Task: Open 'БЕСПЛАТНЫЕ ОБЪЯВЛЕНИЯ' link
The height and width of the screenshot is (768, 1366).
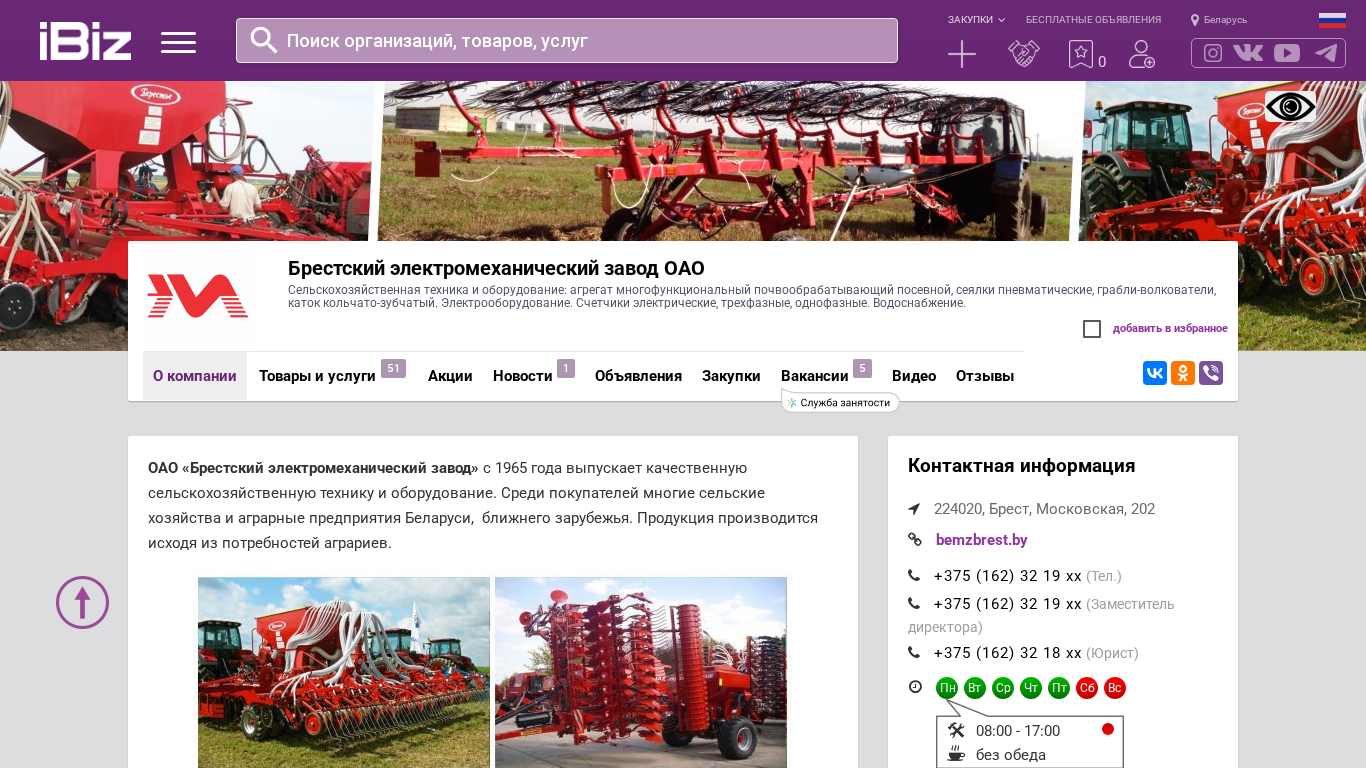Action: [x=1093, y=20]
